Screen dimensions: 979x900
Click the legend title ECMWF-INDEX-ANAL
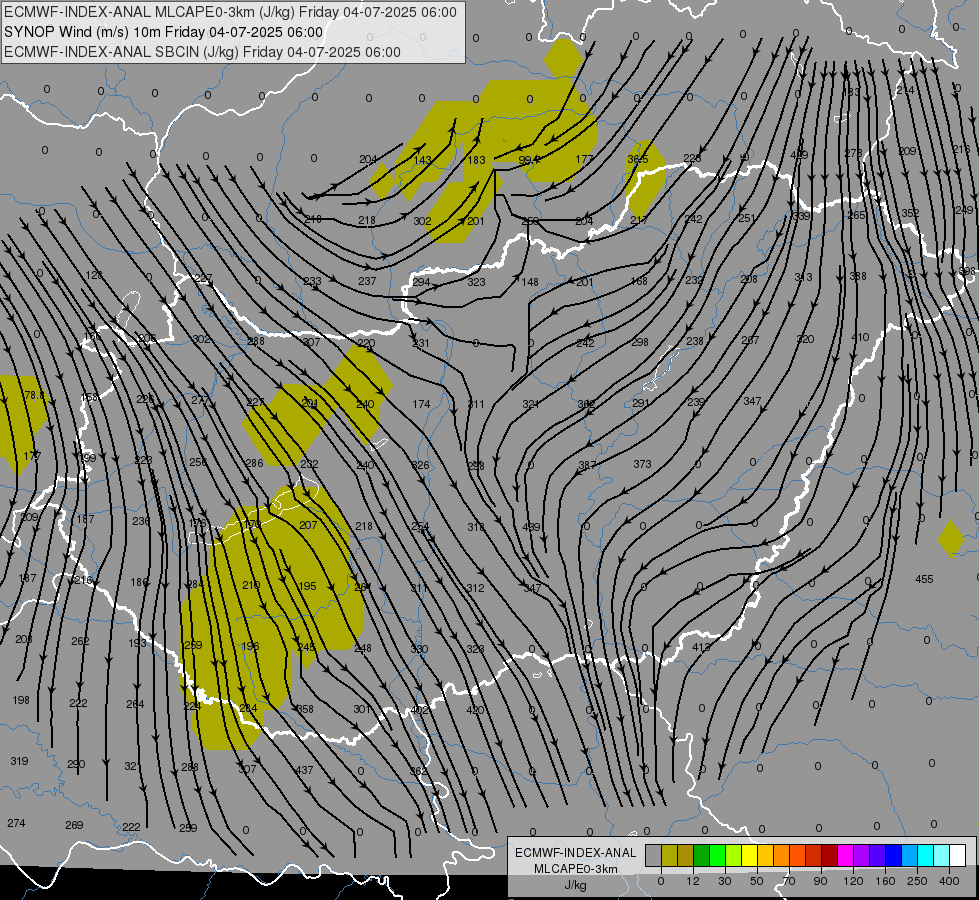coord(576,853)
